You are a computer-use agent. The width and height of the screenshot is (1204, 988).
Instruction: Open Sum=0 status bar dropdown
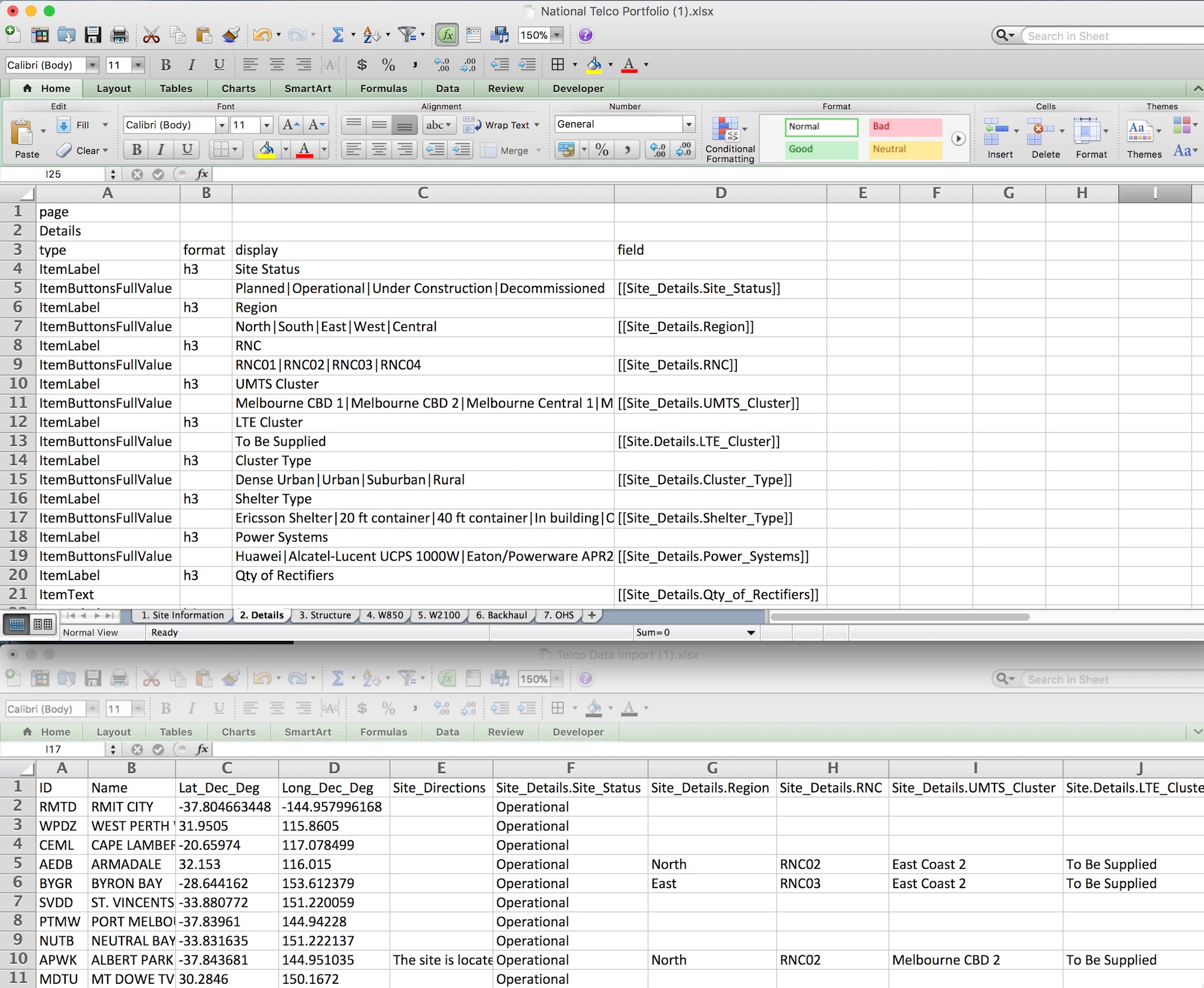751,632
